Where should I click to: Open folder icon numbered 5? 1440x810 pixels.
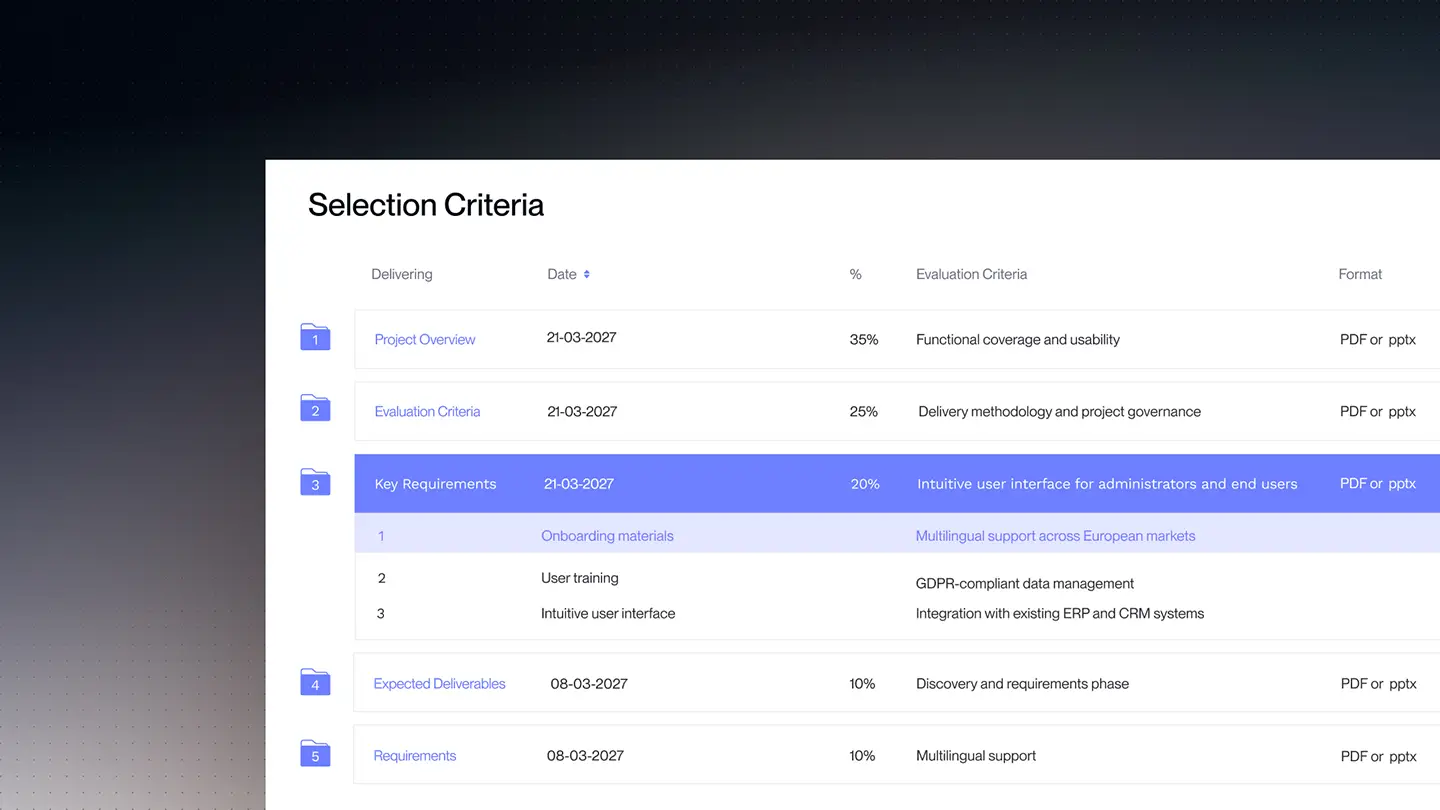315,754
